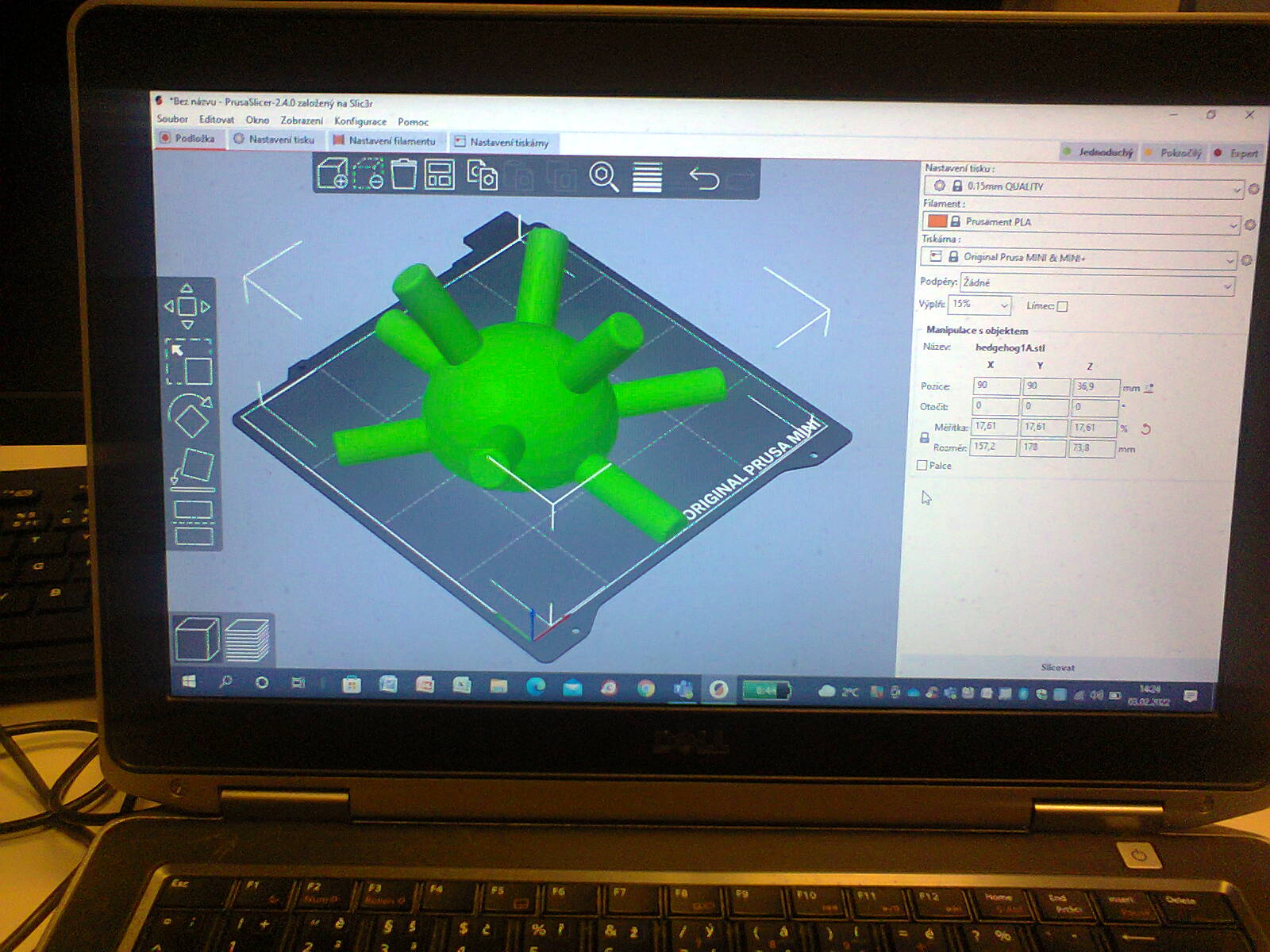Open the print settings 0.15mm QUALITY dropdown
The image size is (1270, 952).
pyautogui.click(x=1084, y=187)
